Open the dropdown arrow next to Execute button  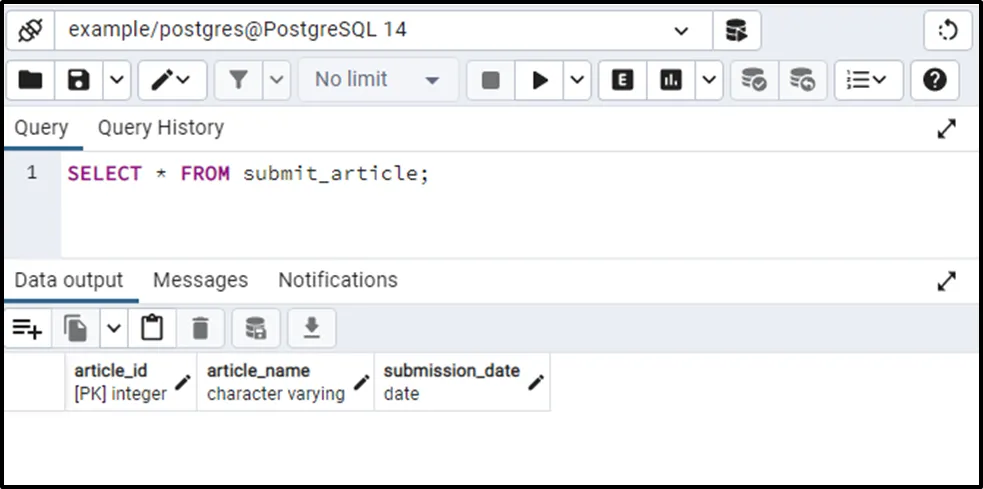coord(577,80)
